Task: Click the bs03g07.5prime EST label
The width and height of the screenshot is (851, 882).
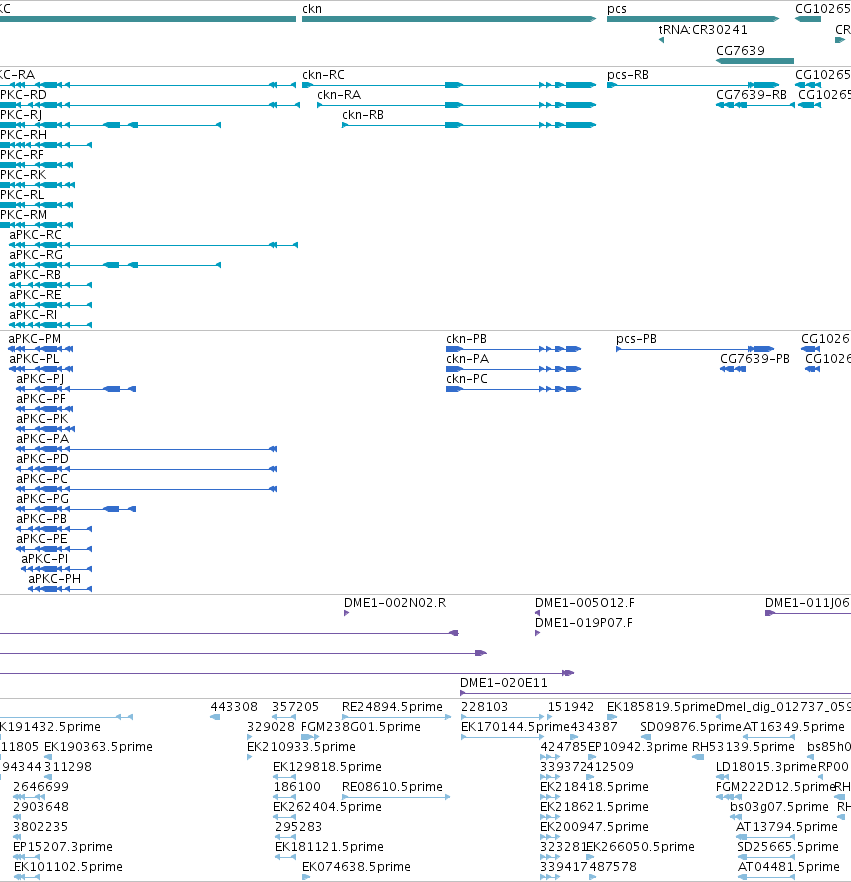Action: [x=780, y=807]
